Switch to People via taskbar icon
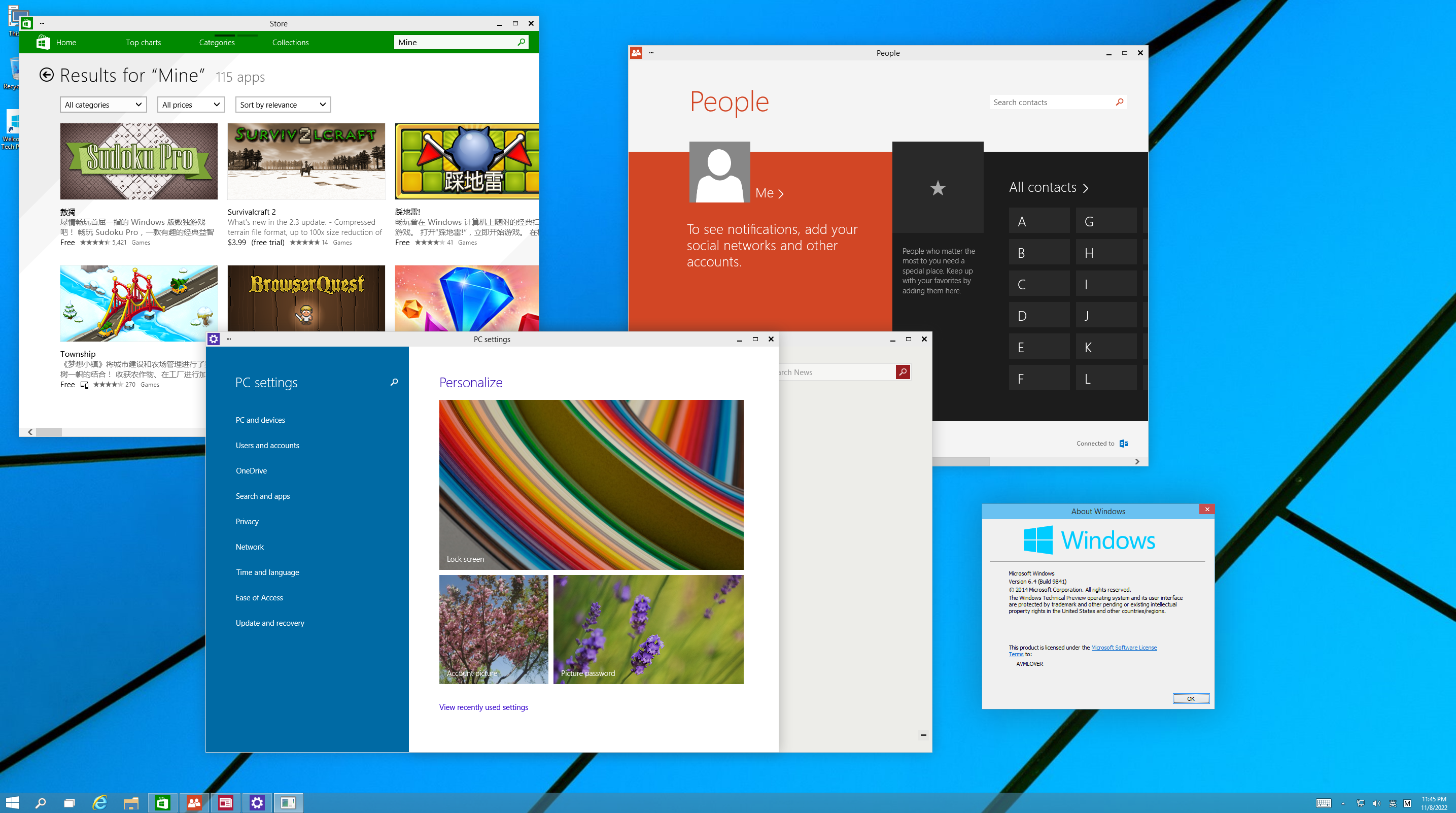 (194, 802)
